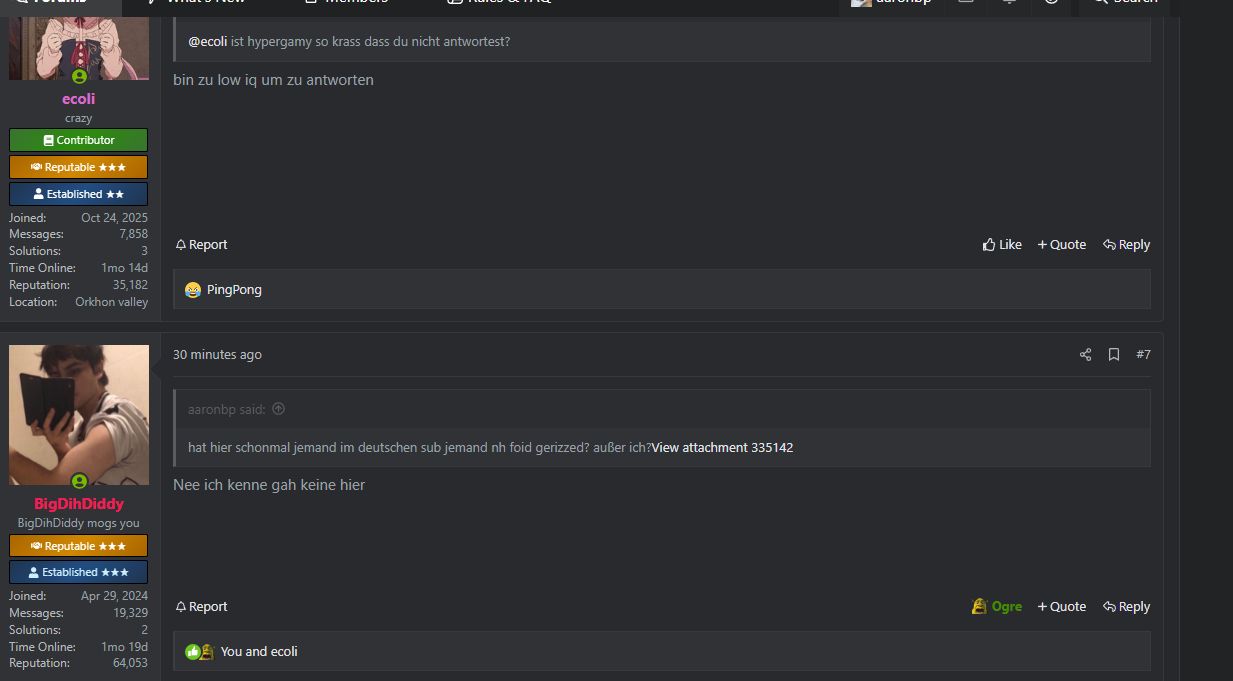This screenshot has width=1233, height=681.
Task: Reply to ecoli's post
Action: 1126,245
